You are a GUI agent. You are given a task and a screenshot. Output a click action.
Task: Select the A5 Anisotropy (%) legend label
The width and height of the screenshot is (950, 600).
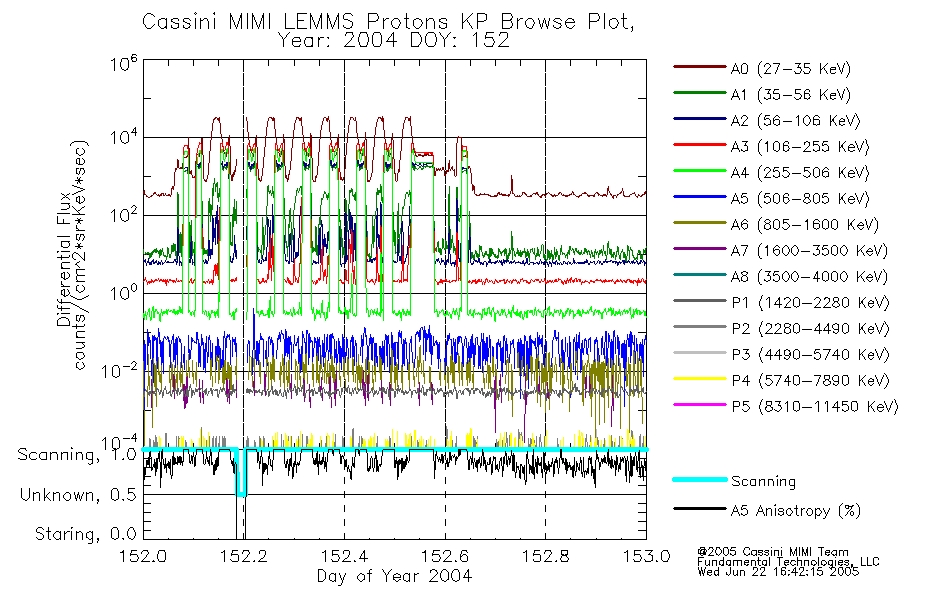796,511
